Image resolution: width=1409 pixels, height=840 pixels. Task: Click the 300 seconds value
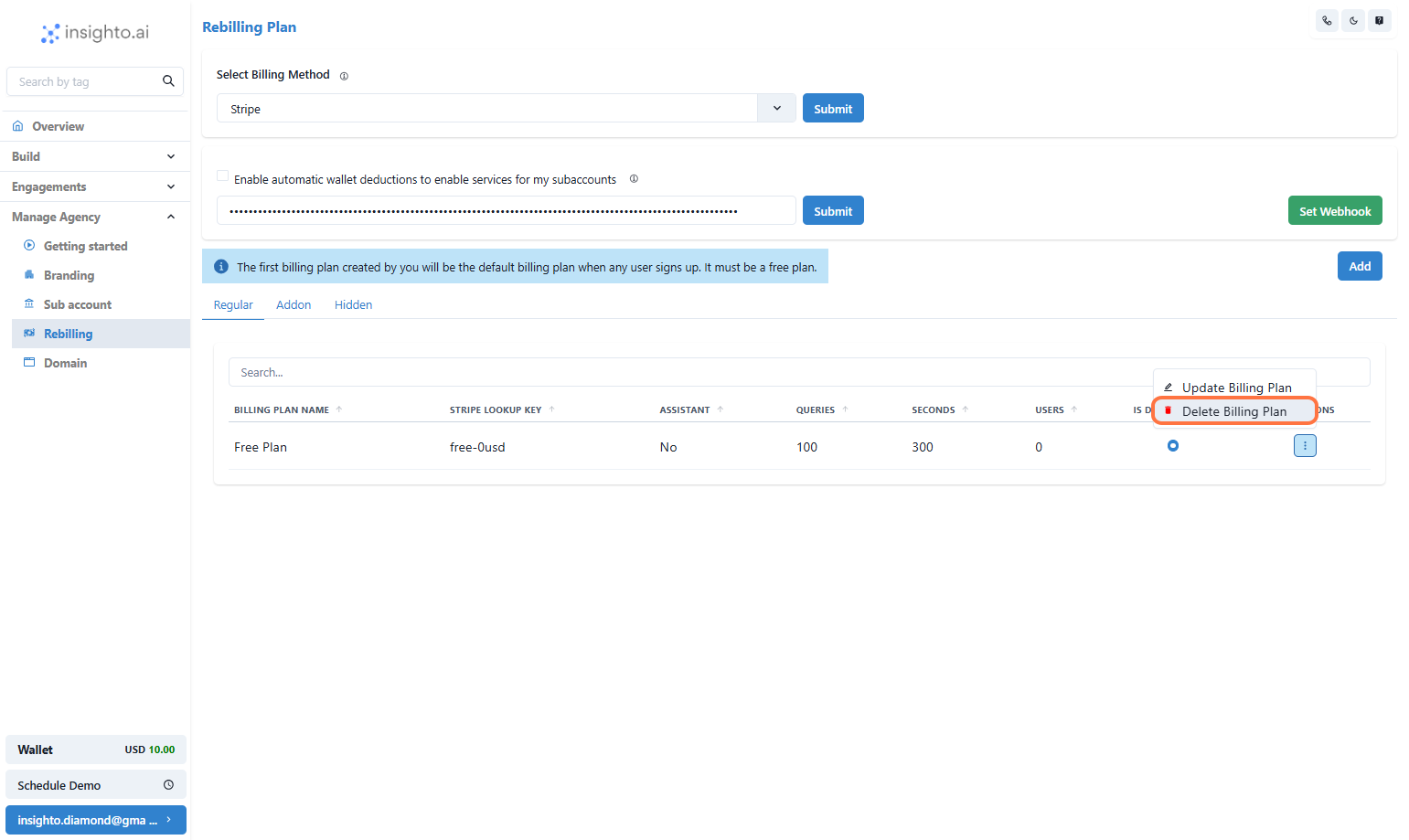pyautogui.click(x=923, y=447)
